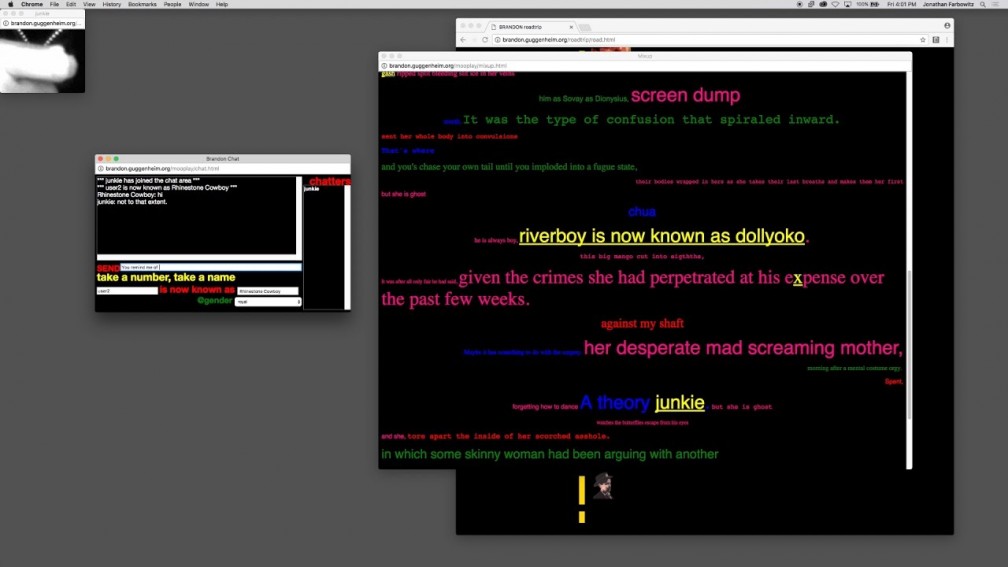Click the chat message input field
This screenshot has height=567, width=1008.
pos(210,268)
